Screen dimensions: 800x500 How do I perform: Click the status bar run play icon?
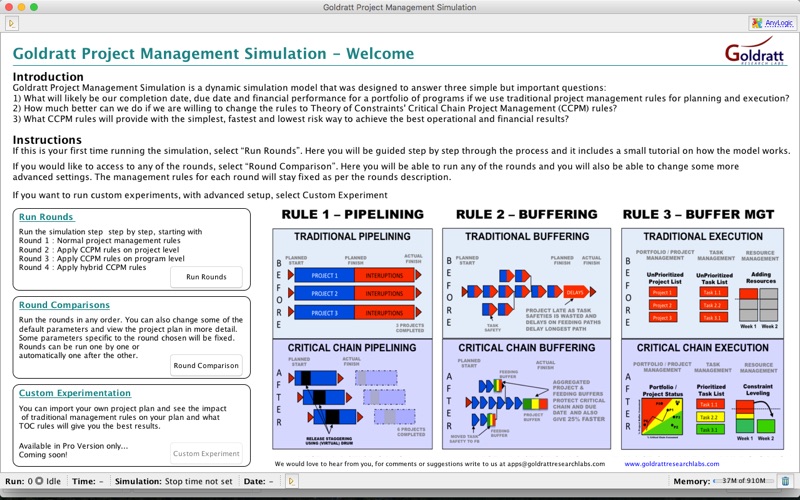[x=291, y=481]
